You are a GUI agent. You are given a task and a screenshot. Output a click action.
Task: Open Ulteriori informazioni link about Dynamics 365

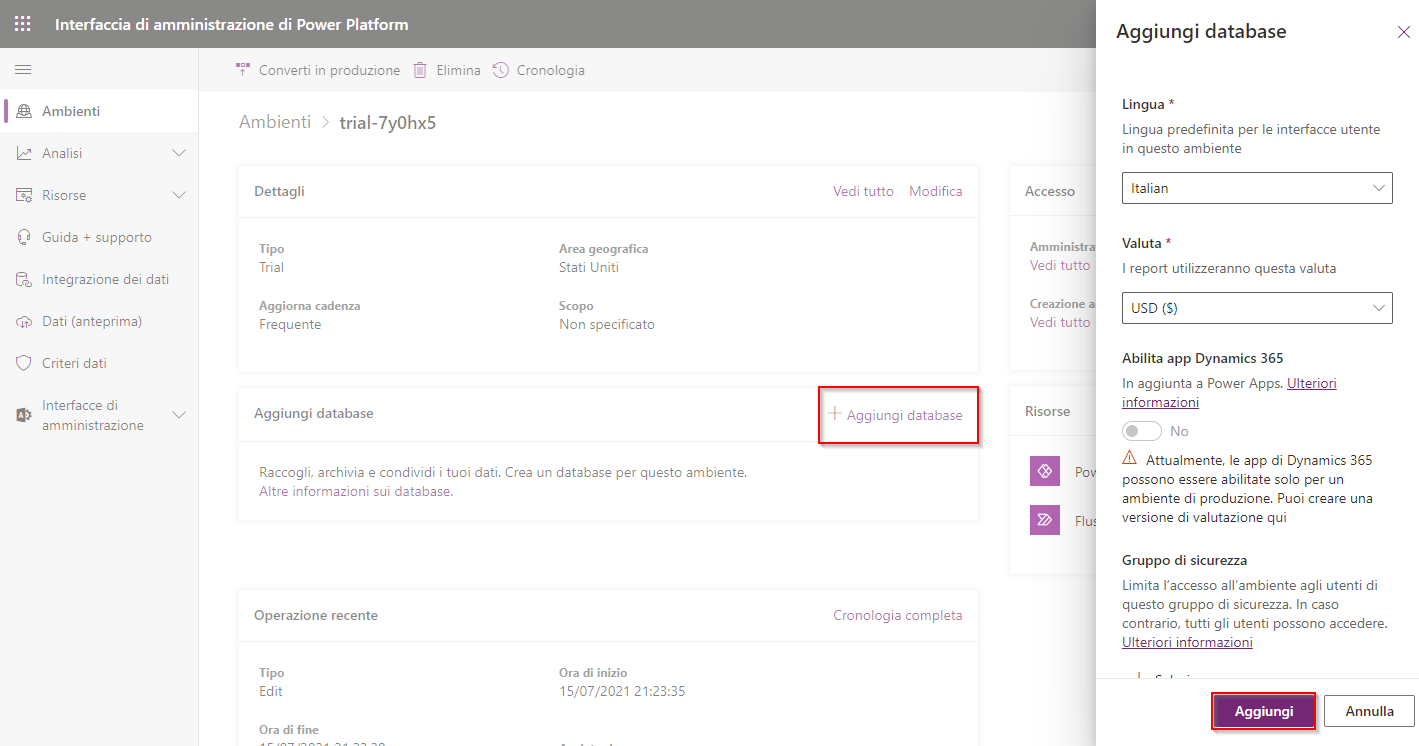pos(1229,392)
